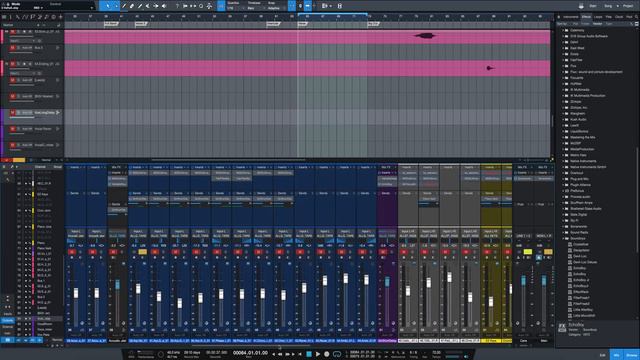Image resolution: width=640 pixels, height=360 pixels.
Task: Click Play in the transport bar
Action: 318,354
